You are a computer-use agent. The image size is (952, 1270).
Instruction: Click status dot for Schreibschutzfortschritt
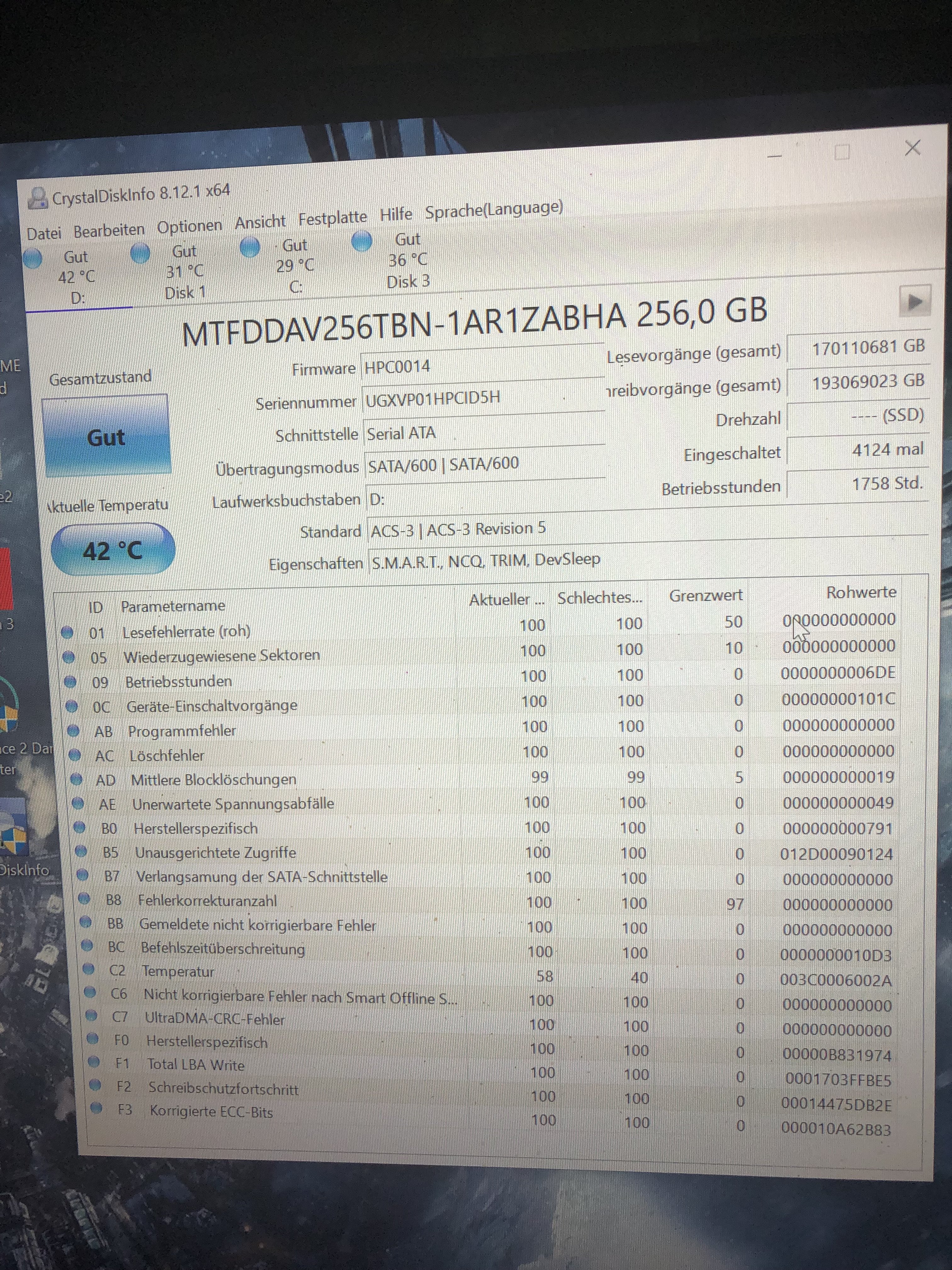(96, 1085)
